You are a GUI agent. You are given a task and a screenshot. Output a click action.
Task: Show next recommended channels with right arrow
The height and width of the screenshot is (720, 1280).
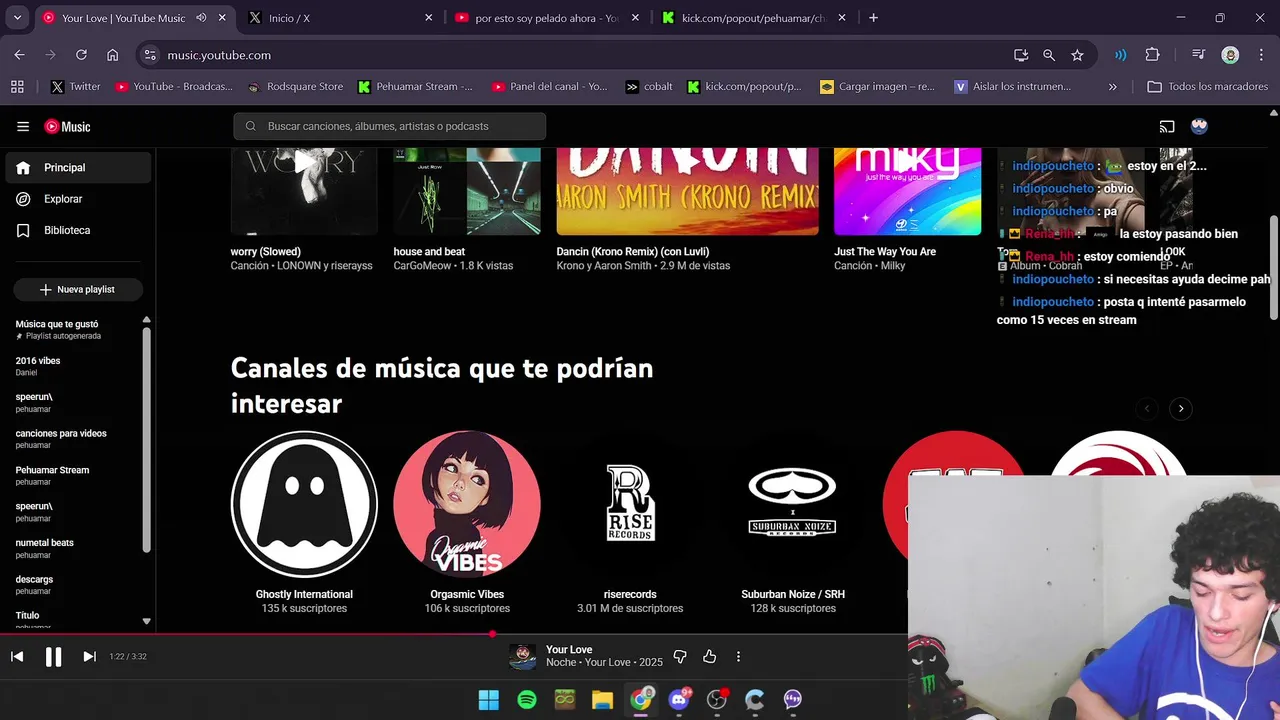tap(1181, 408)
